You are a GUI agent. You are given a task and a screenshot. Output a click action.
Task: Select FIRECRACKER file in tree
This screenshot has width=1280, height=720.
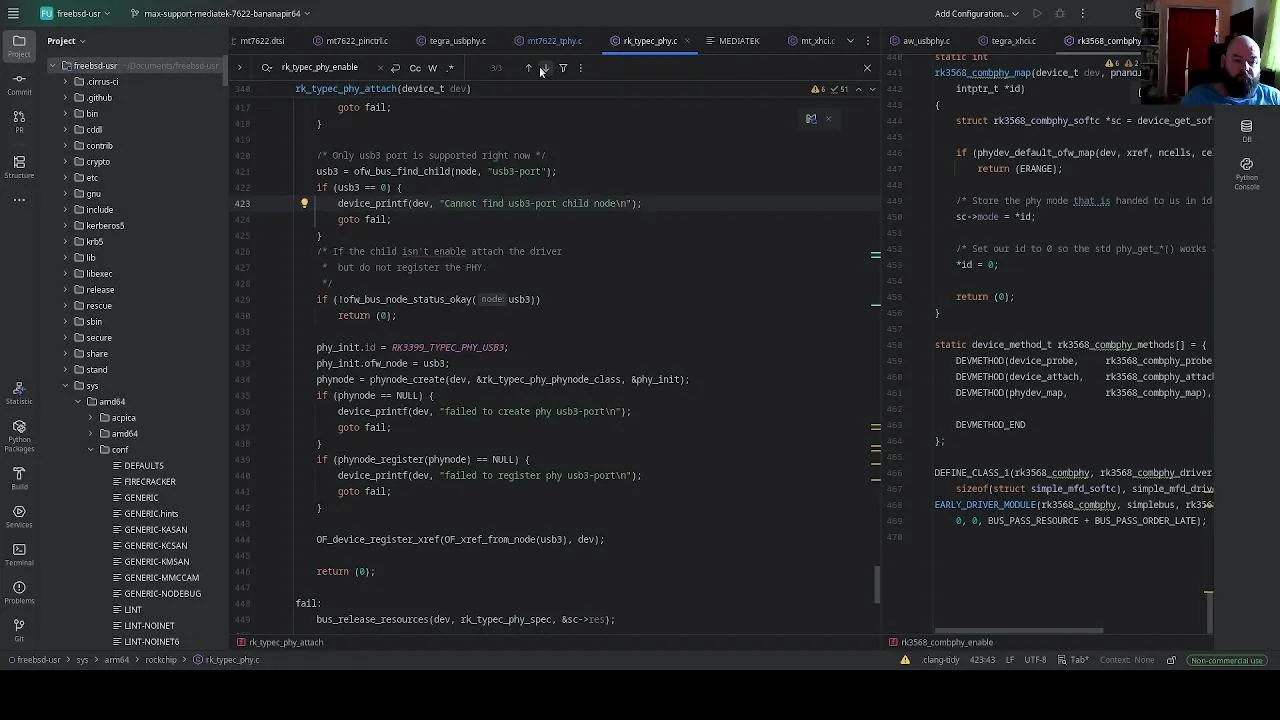tap(149, 482)
